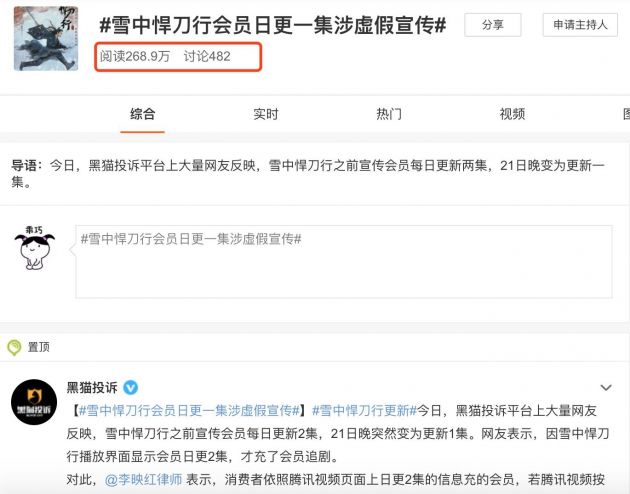Click the green 置顶 pin icon
This screenshot has height=494, width=630.
click(x=14, y=347)
